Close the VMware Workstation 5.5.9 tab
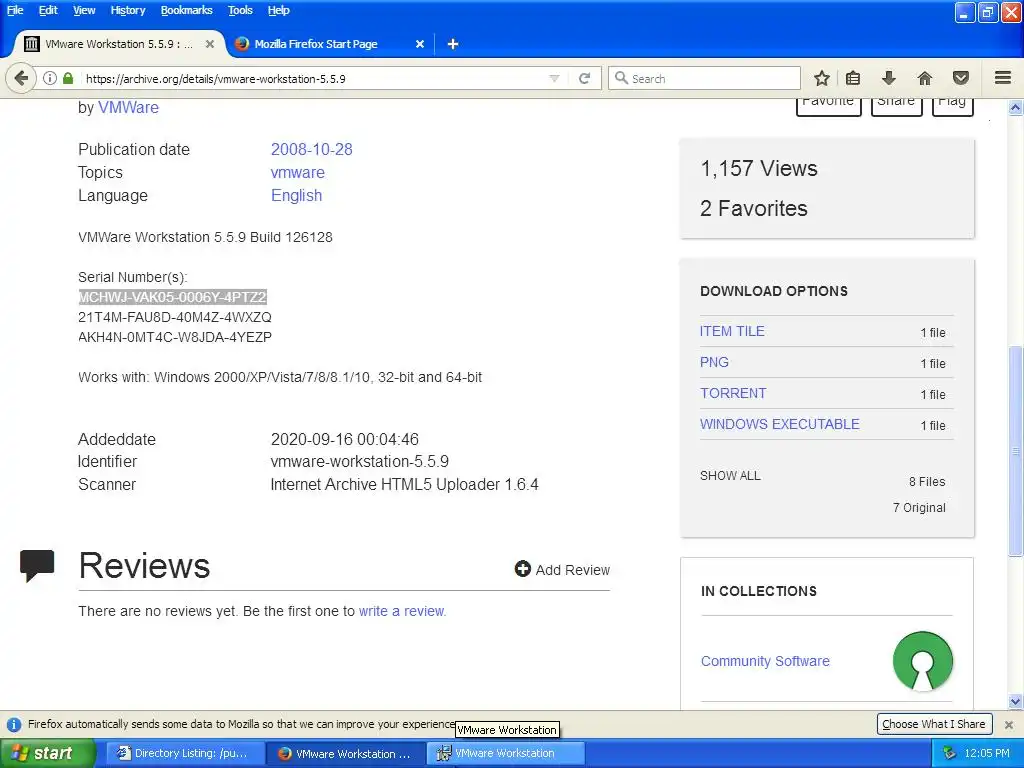 pos(210,44)
